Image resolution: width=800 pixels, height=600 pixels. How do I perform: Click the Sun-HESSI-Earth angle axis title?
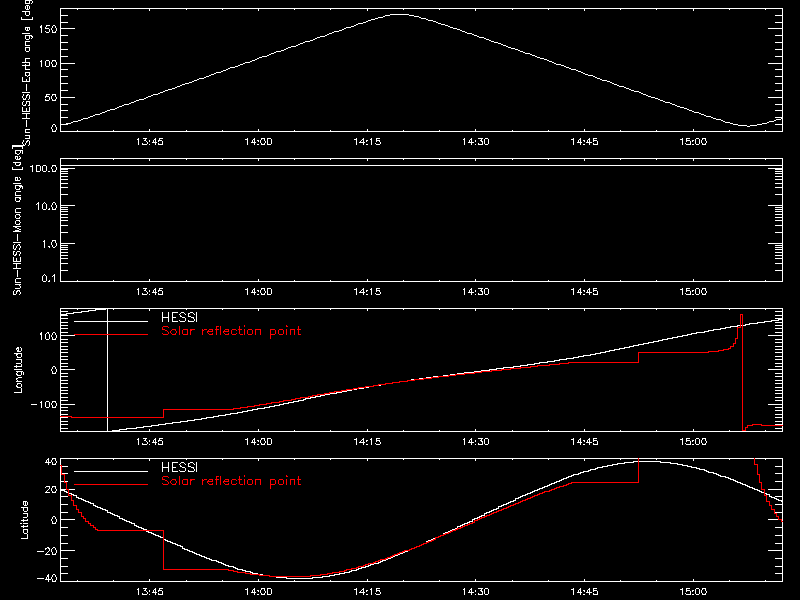point(27,73)
